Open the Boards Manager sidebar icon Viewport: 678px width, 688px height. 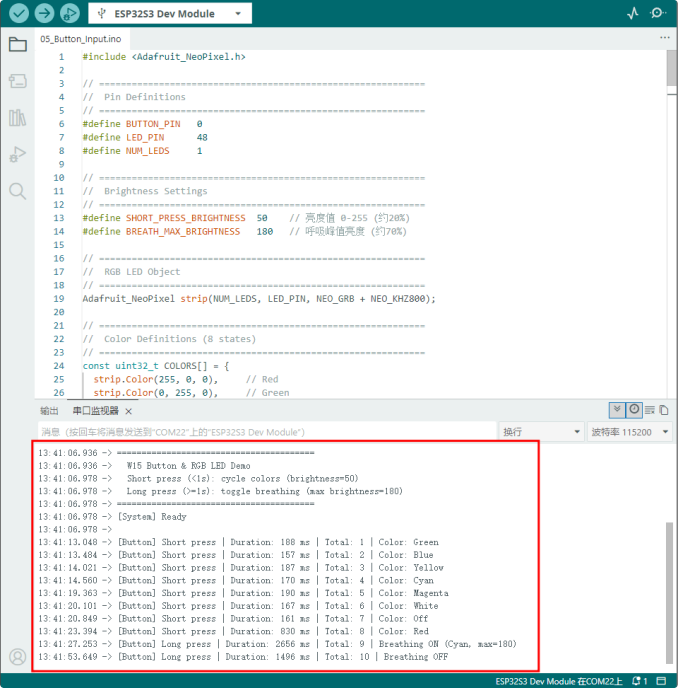point(18,81)
